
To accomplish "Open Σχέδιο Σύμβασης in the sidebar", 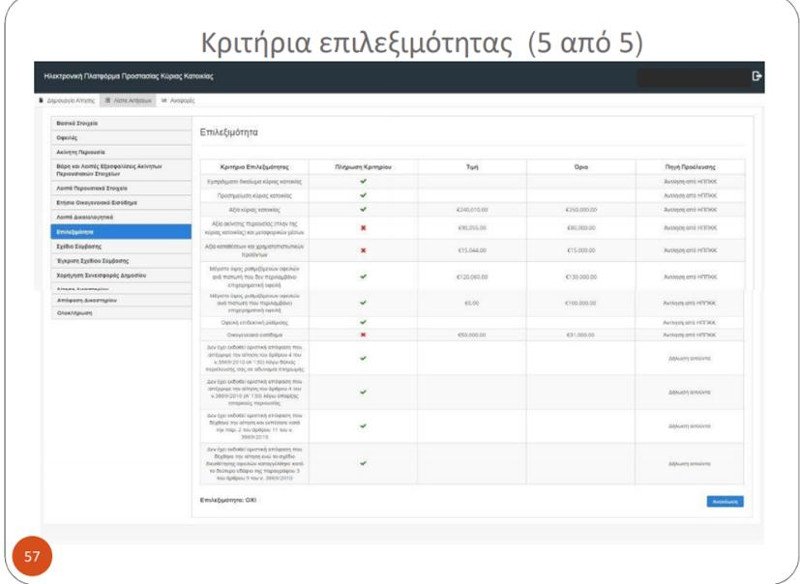I will 79,245.
